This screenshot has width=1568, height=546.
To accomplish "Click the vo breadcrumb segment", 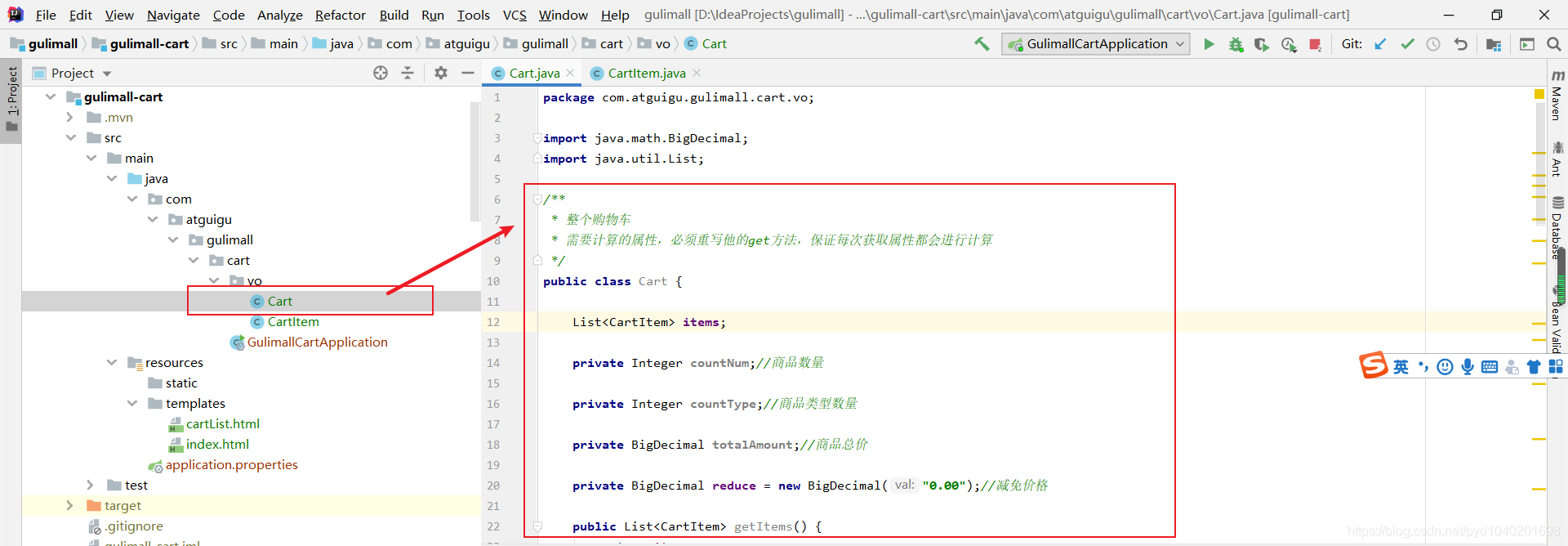I will click(x=654, y=44).
